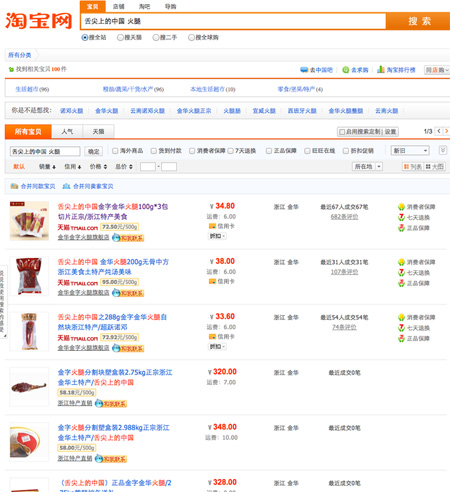Screen dimensions: 450x492
Task: Expand 折扣 dropdown on the 34.80 item
Action: (217, 236)
